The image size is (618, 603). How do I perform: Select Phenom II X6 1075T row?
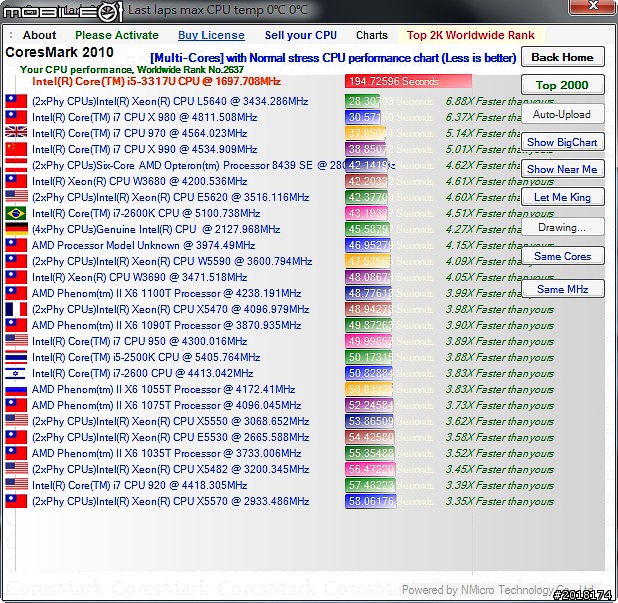tap(167, 405)
